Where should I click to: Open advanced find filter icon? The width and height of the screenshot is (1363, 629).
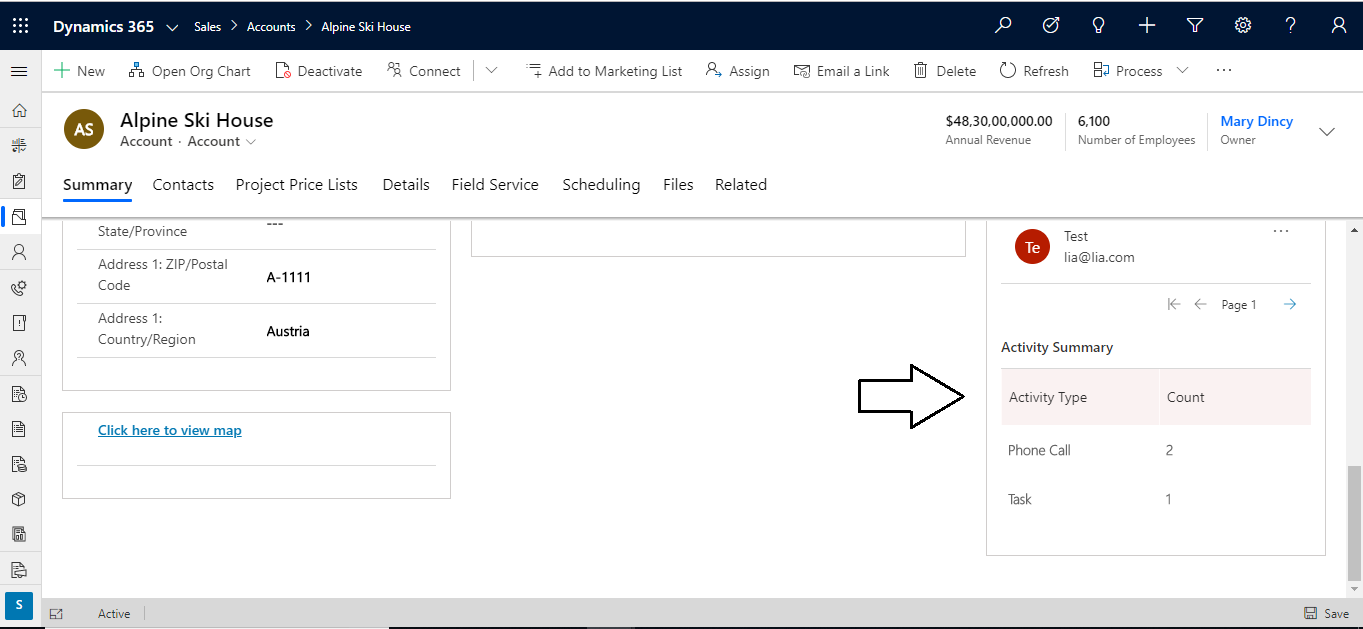(1195, 26)
